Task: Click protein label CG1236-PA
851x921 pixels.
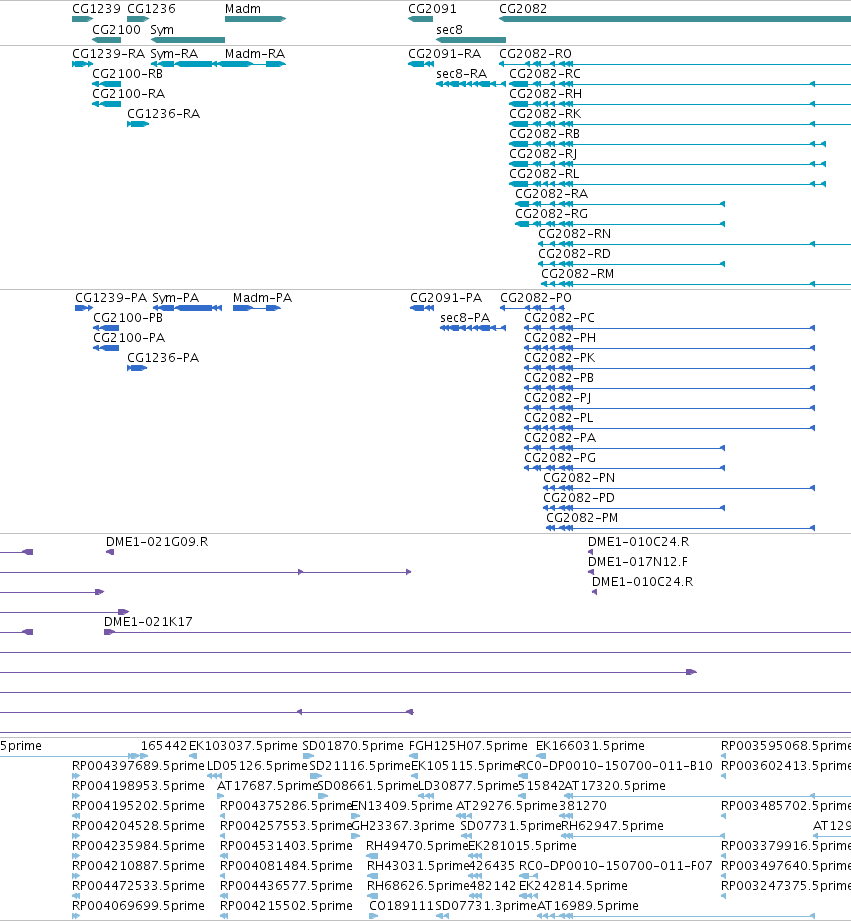Action: [163, 358]
